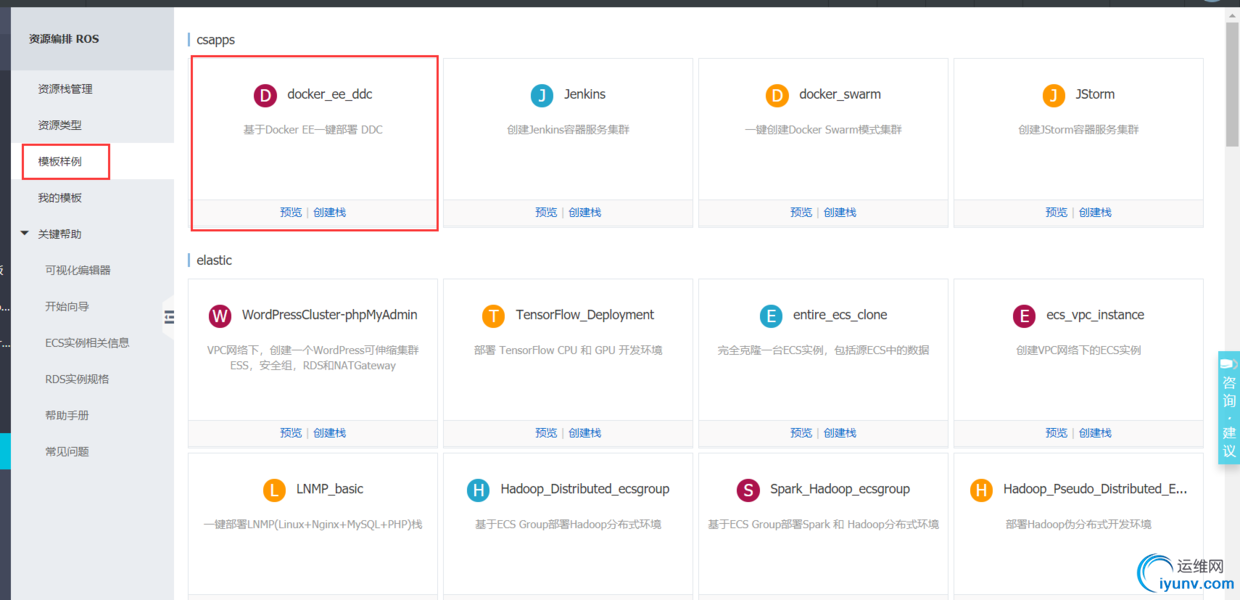The image size is (1240, 600).
Task: Click the entire_ecs_clone E icon
Action: click(771, 316)
